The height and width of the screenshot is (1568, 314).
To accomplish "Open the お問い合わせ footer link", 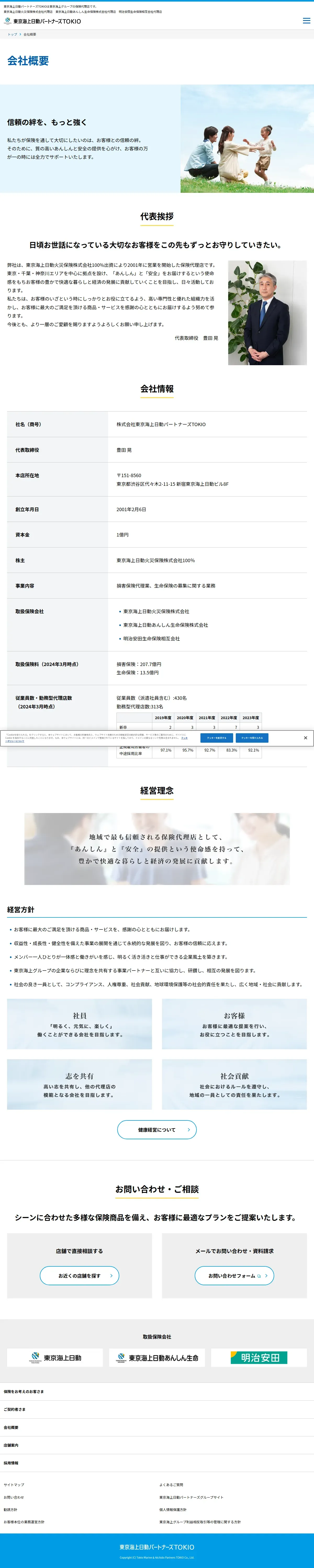I will click(x=14, y=1497).
